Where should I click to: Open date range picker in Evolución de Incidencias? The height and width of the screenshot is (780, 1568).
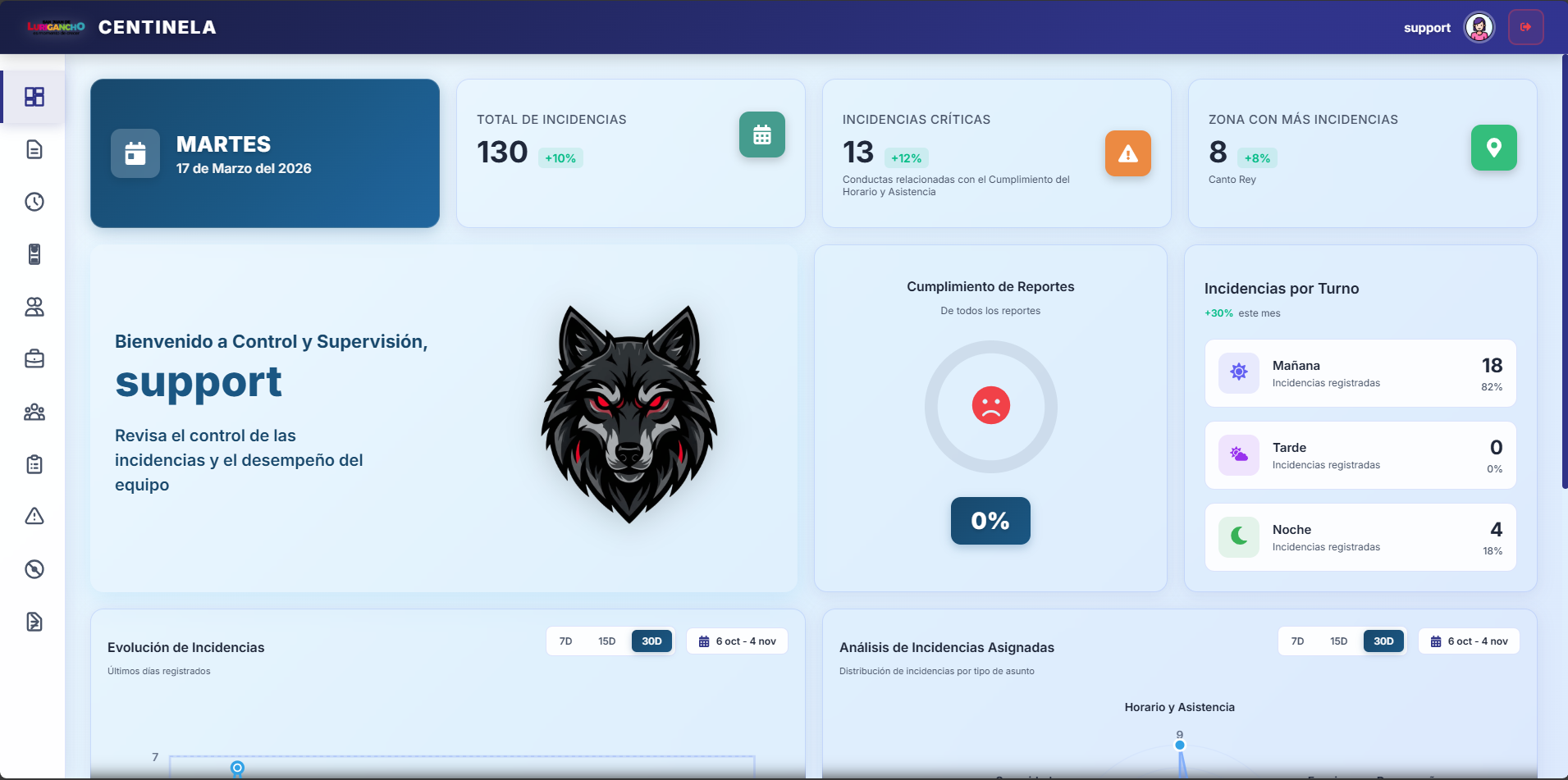[x=737, y=641]
